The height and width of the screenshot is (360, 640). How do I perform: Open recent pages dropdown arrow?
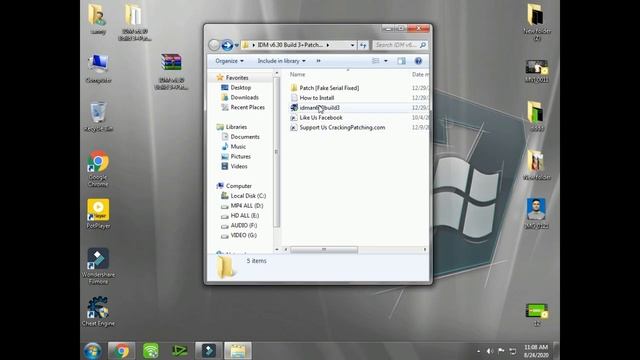pyautogui.click(x=237, y=45)
